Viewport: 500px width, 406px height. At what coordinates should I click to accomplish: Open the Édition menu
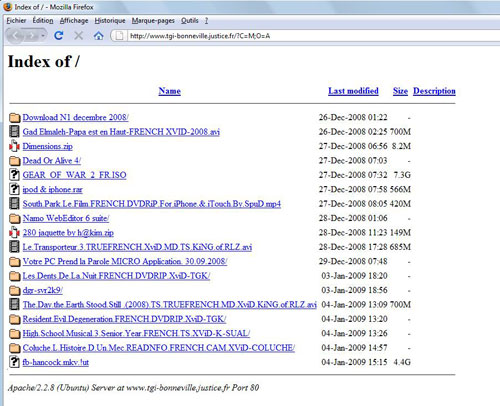[x=43, y=21]
